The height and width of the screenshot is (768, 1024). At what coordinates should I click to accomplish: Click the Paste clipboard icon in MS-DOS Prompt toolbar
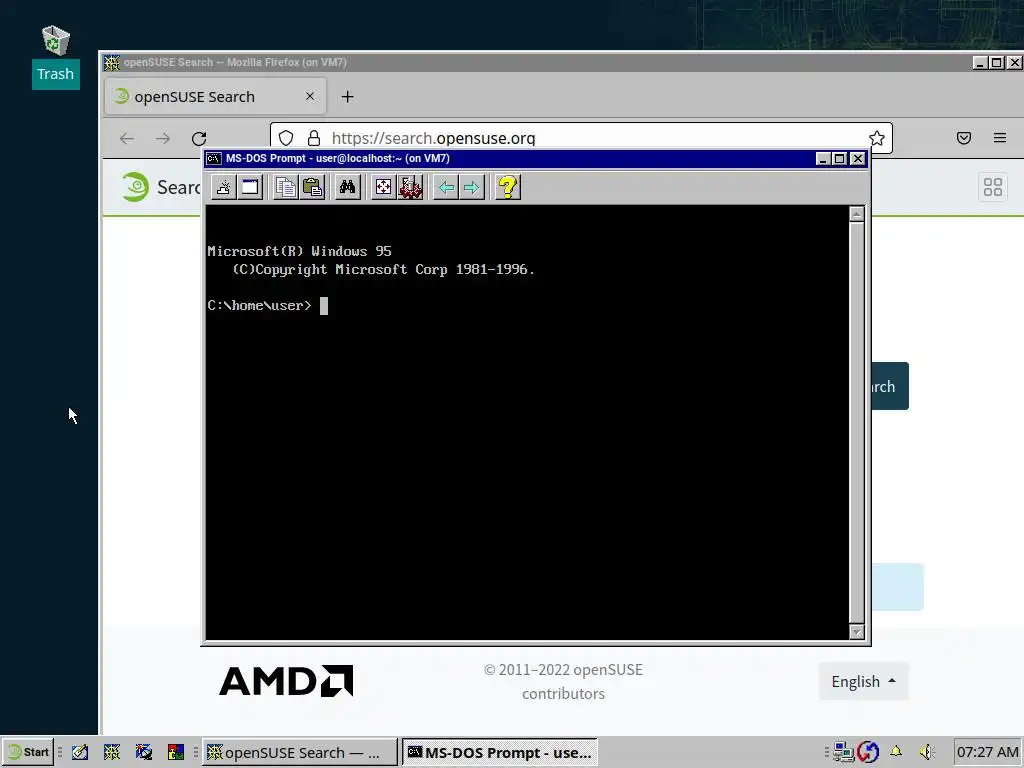click(313, 187)
